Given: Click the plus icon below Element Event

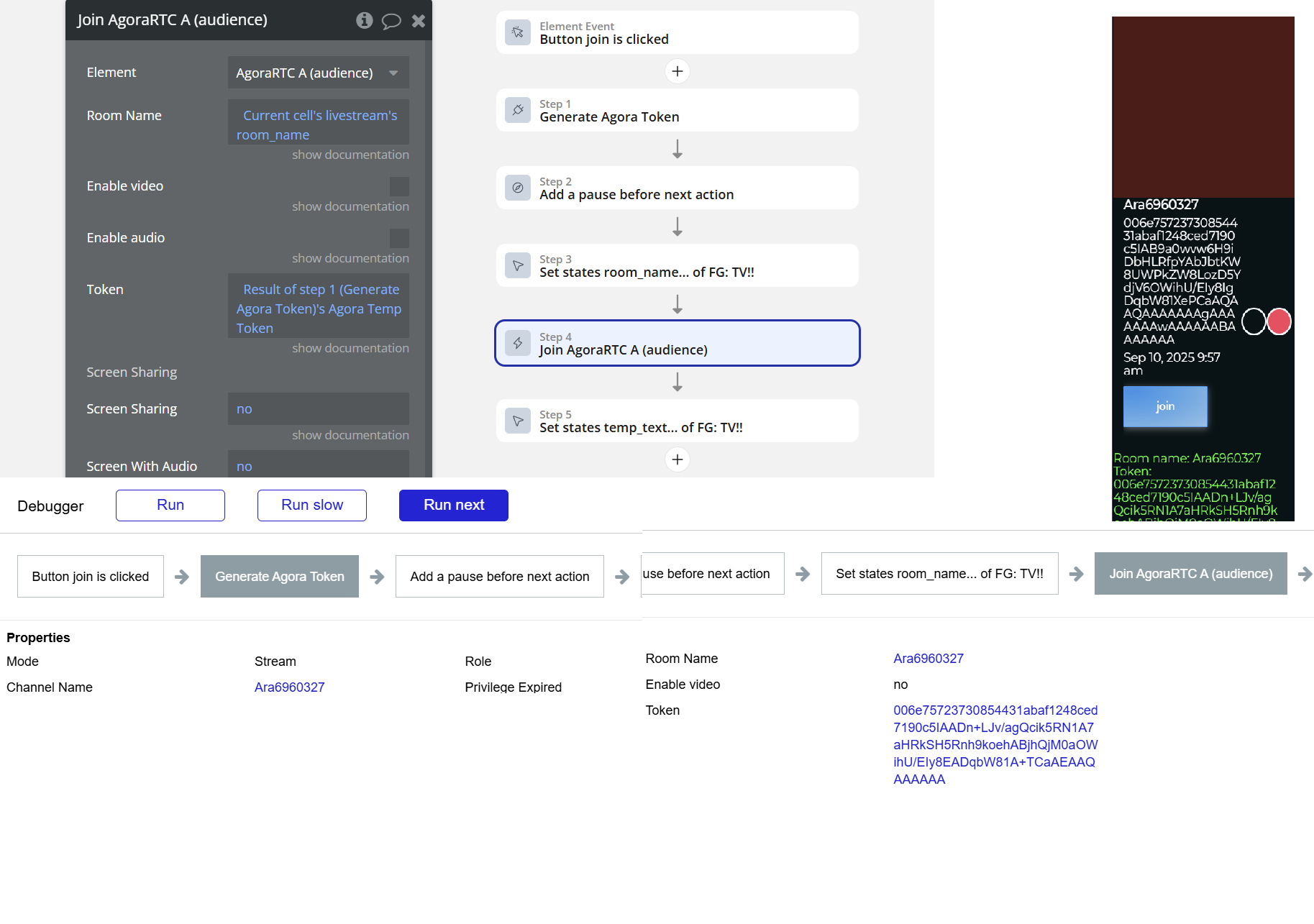Looking at the screenshot, I should (x=677, y=71).
